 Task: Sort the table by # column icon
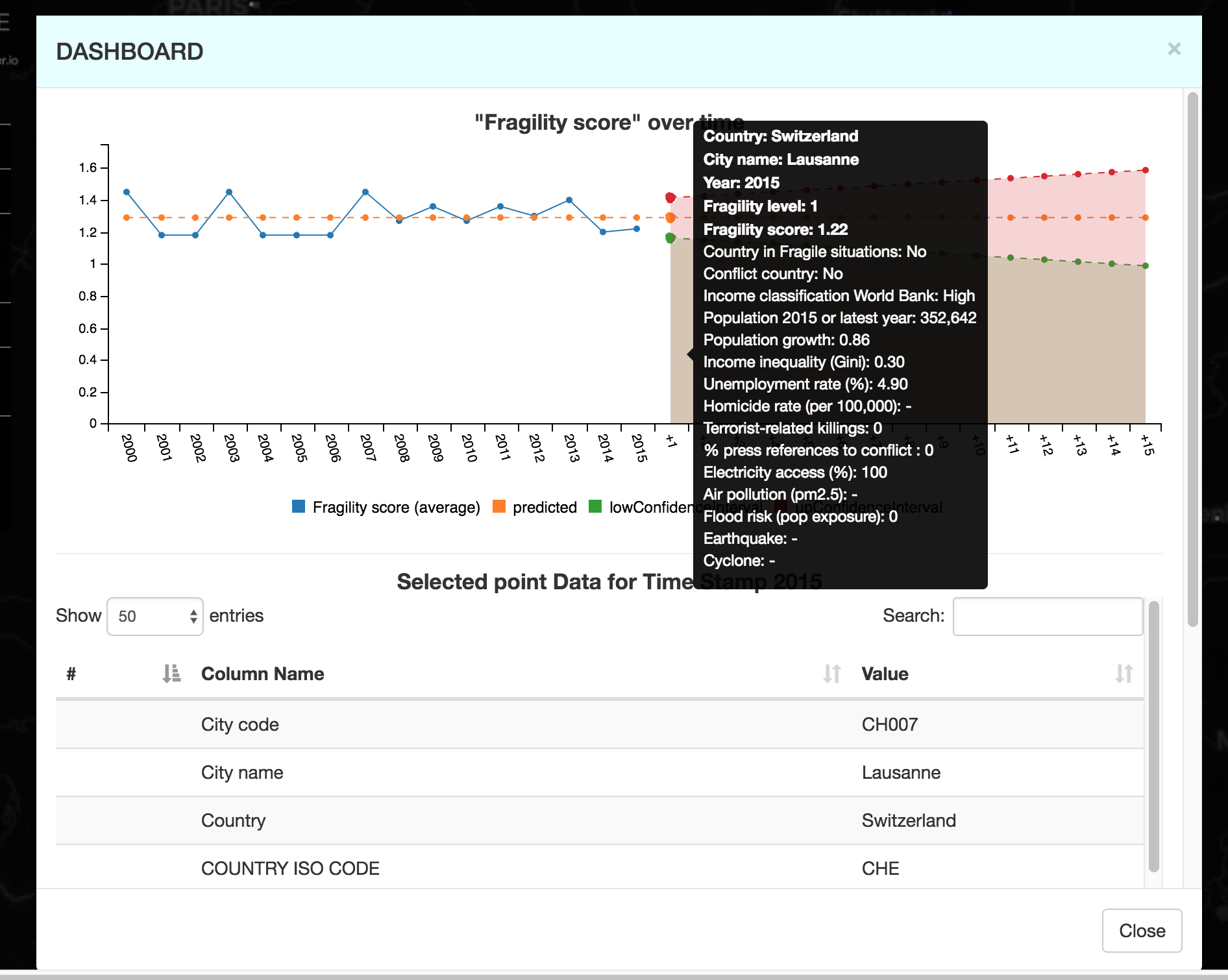click(171, 674)
